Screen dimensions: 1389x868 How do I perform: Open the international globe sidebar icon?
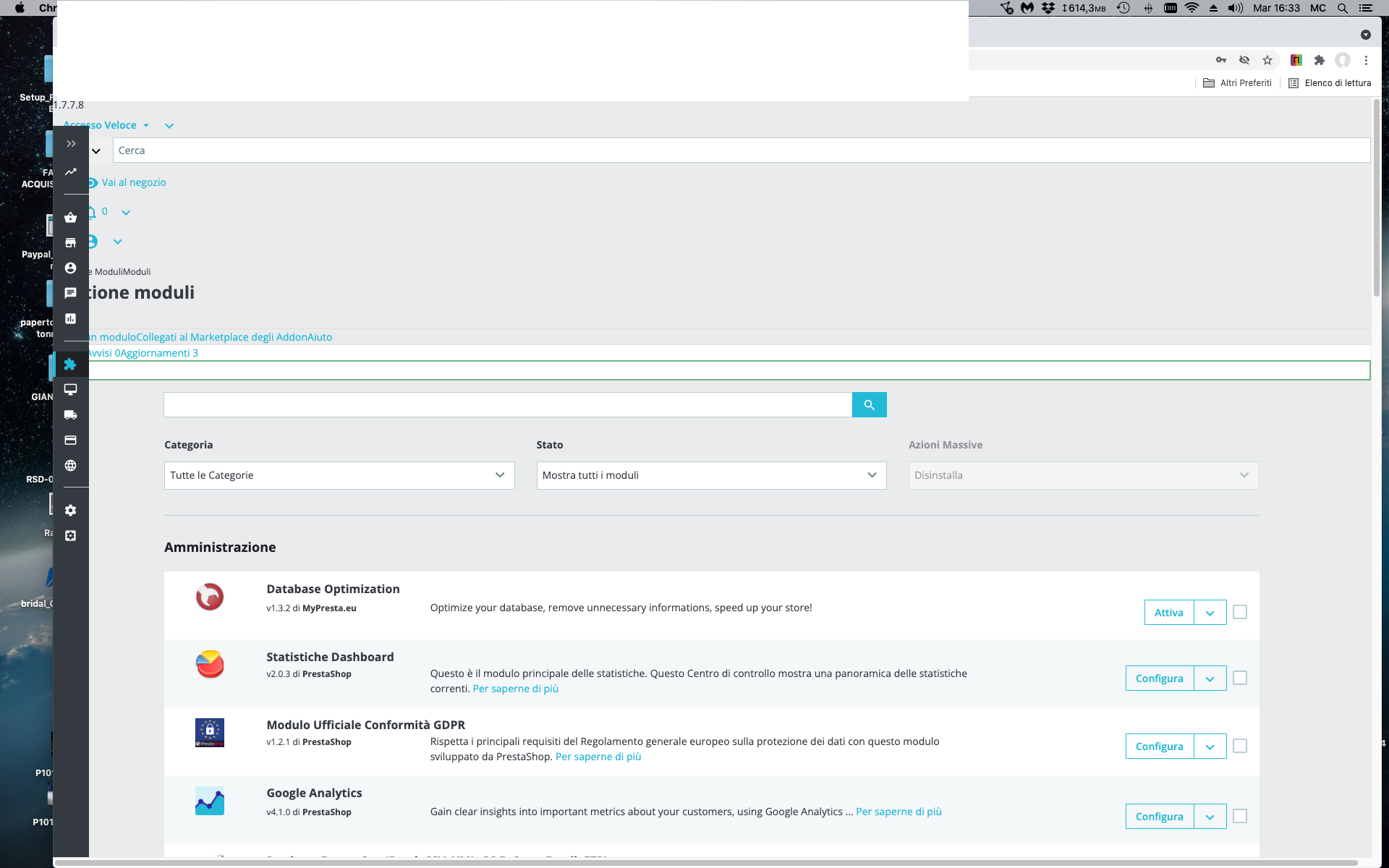[x=70, y=466]
